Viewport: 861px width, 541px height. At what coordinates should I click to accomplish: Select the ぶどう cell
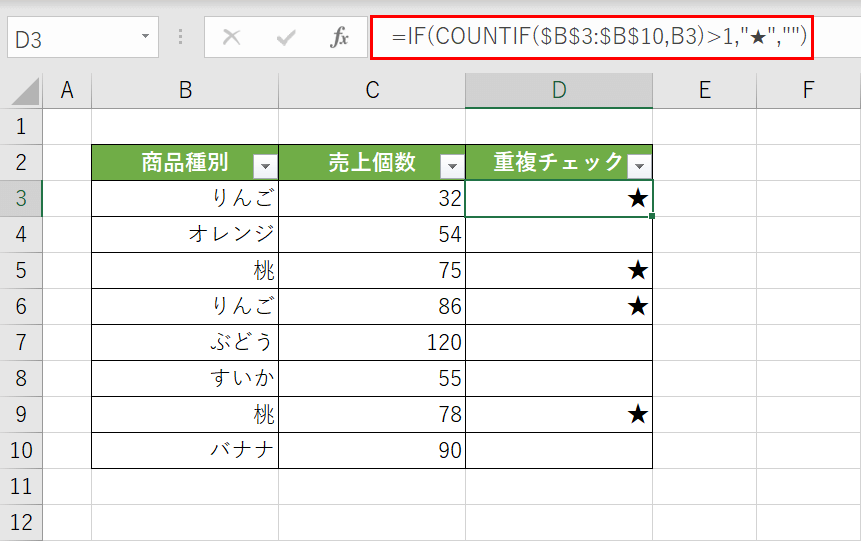[185, 342]
